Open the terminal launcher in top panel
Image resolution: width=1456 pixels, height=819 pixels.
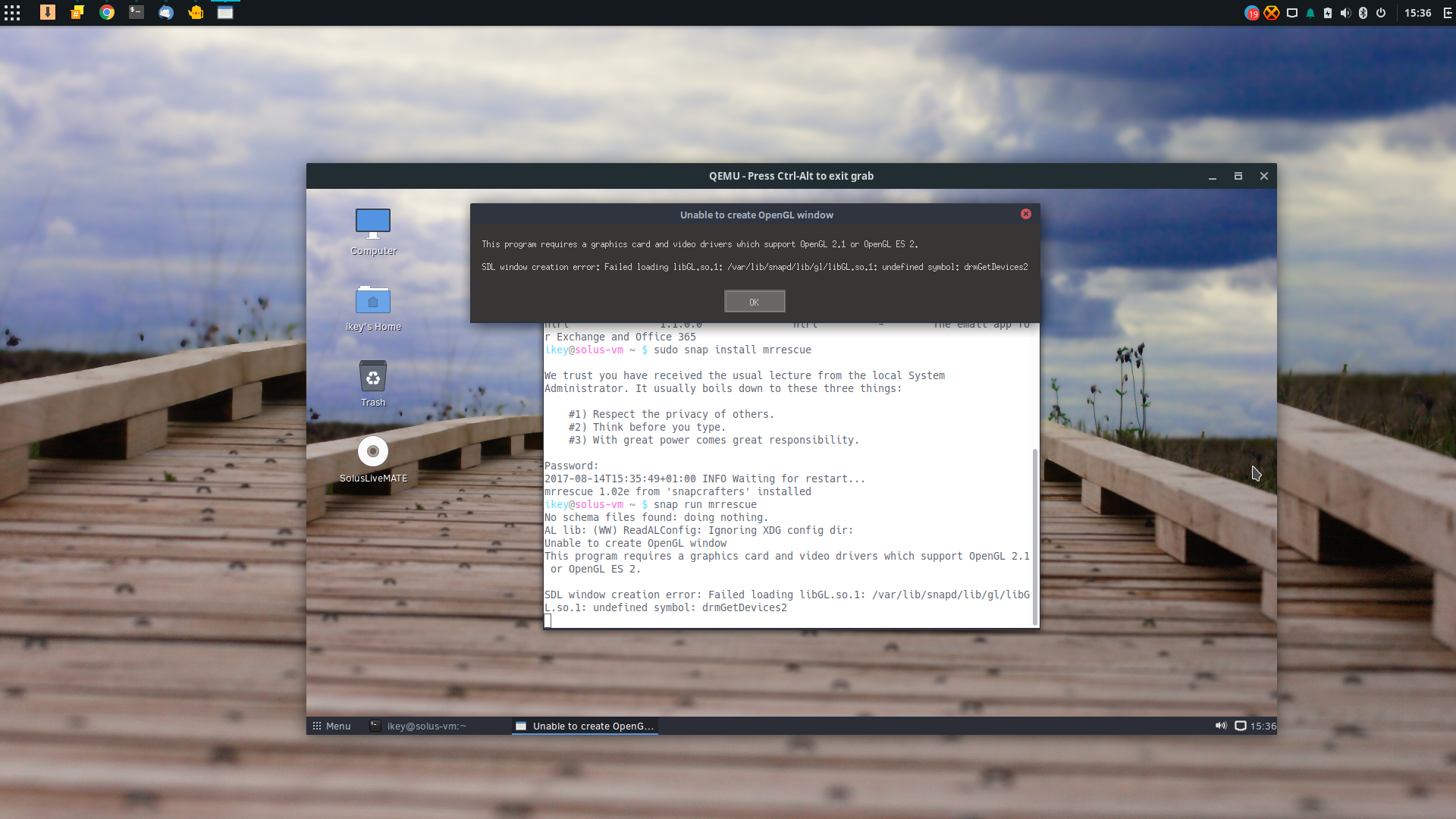[x=136, y=12]
